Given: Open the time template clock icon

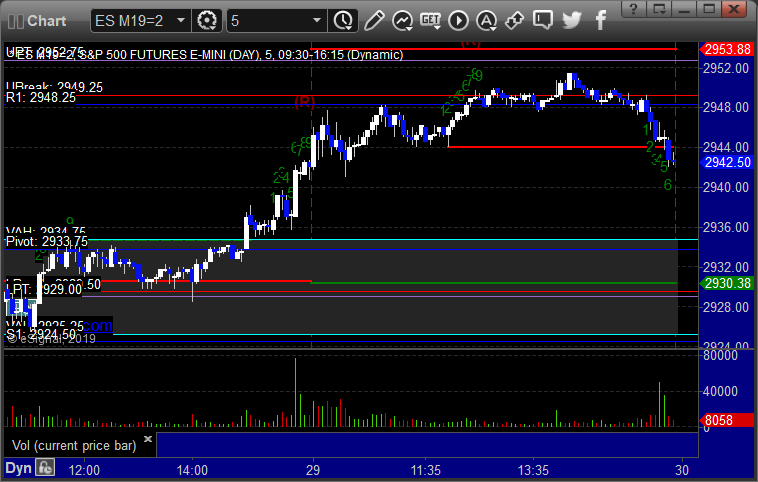Looking at the screenshot, I should pyautogui.click(x=343, y=21).
